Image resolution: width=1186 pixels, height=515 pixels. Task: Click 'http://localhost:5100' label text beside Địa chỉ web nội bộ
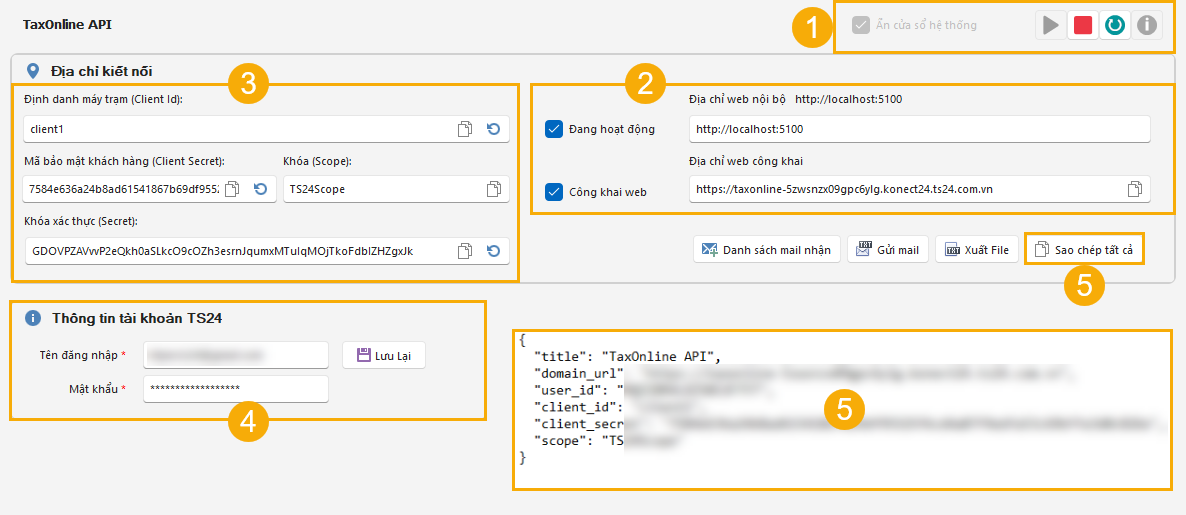click(849, 98)
